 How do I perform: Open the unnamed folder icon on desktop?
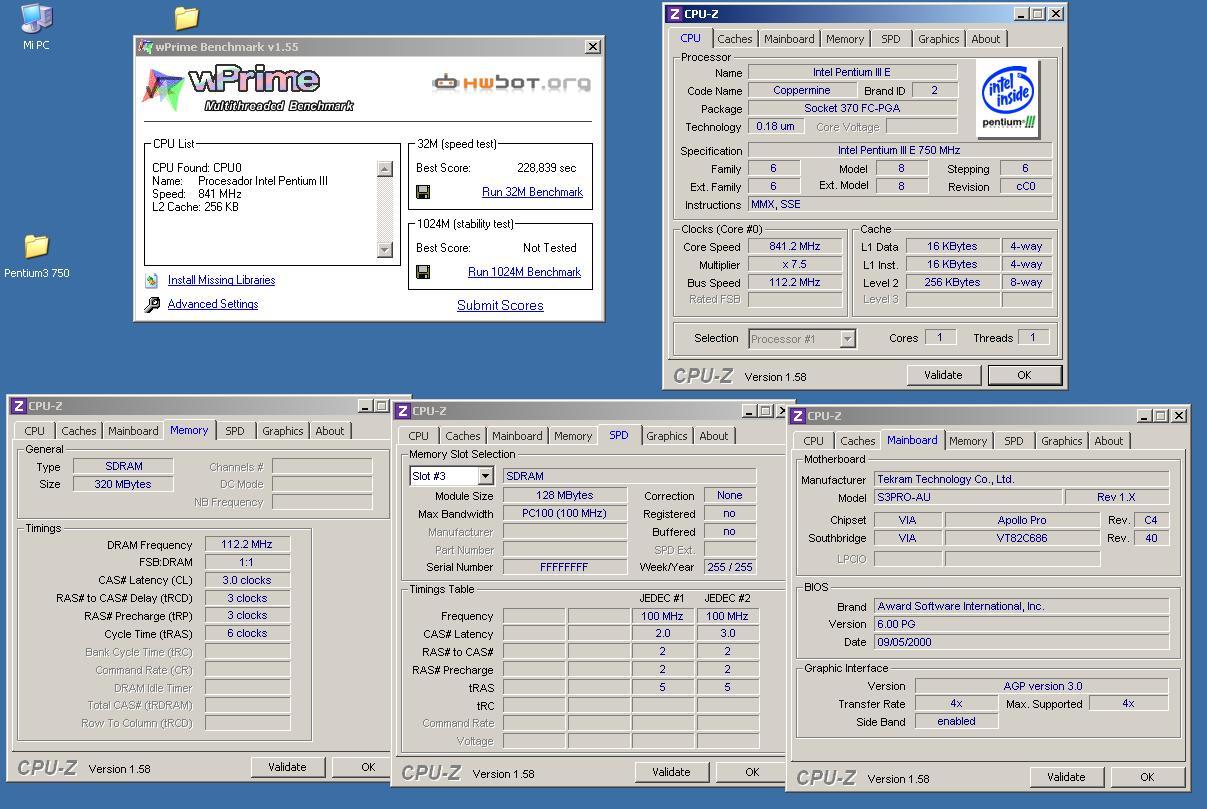pos(186,17)
